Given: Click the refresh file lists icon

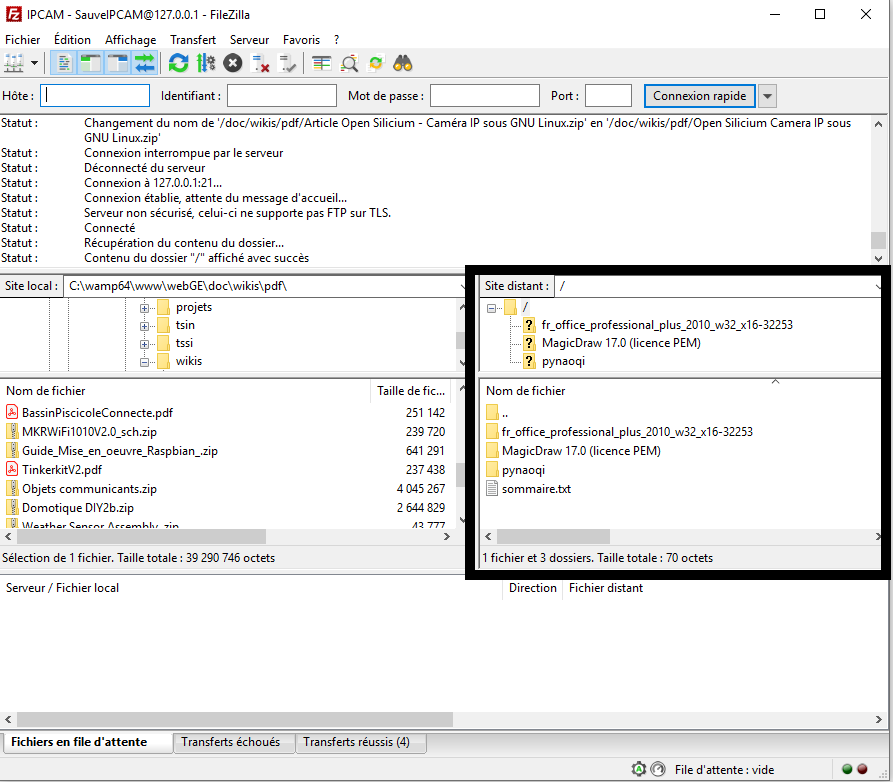Looking at the screenshot, I should click(x=178, y=63).
